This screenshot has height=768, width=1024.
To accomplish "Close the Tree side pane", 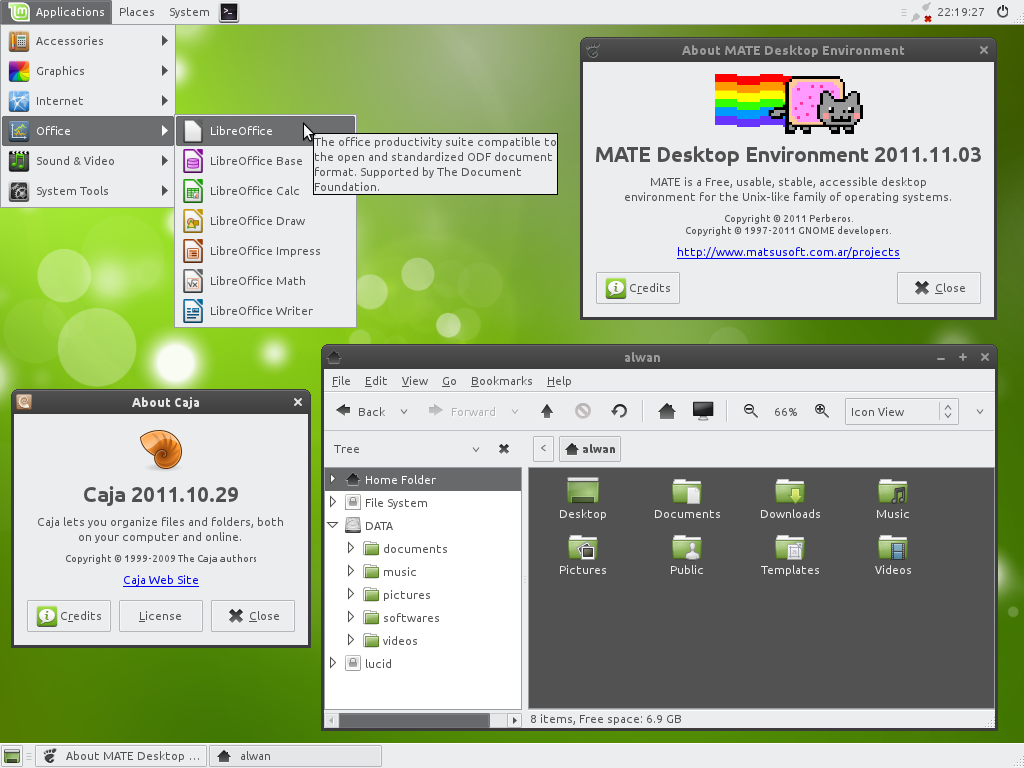I will [x=504, y=449].
